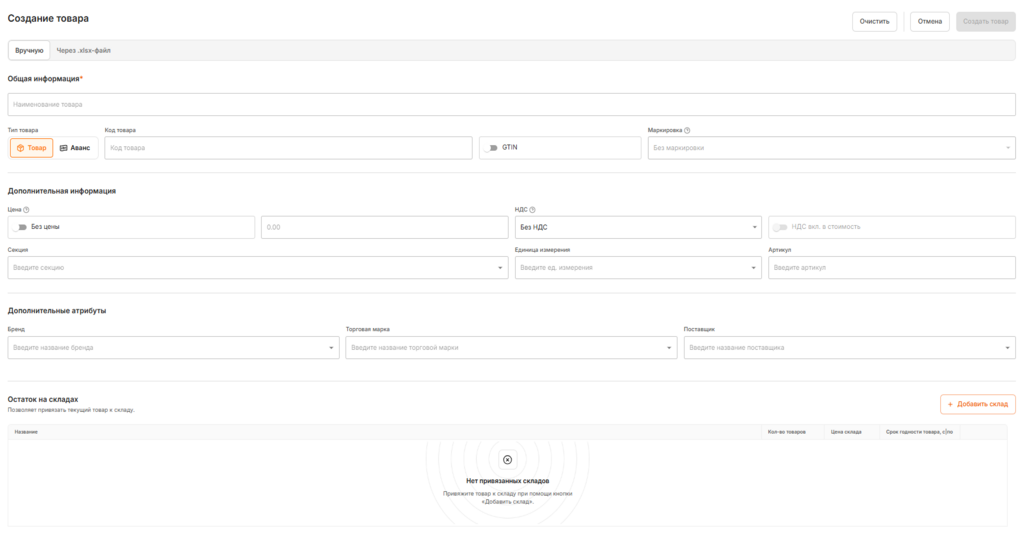Open the Единица измерения dropdown

[x=637, y=268]
